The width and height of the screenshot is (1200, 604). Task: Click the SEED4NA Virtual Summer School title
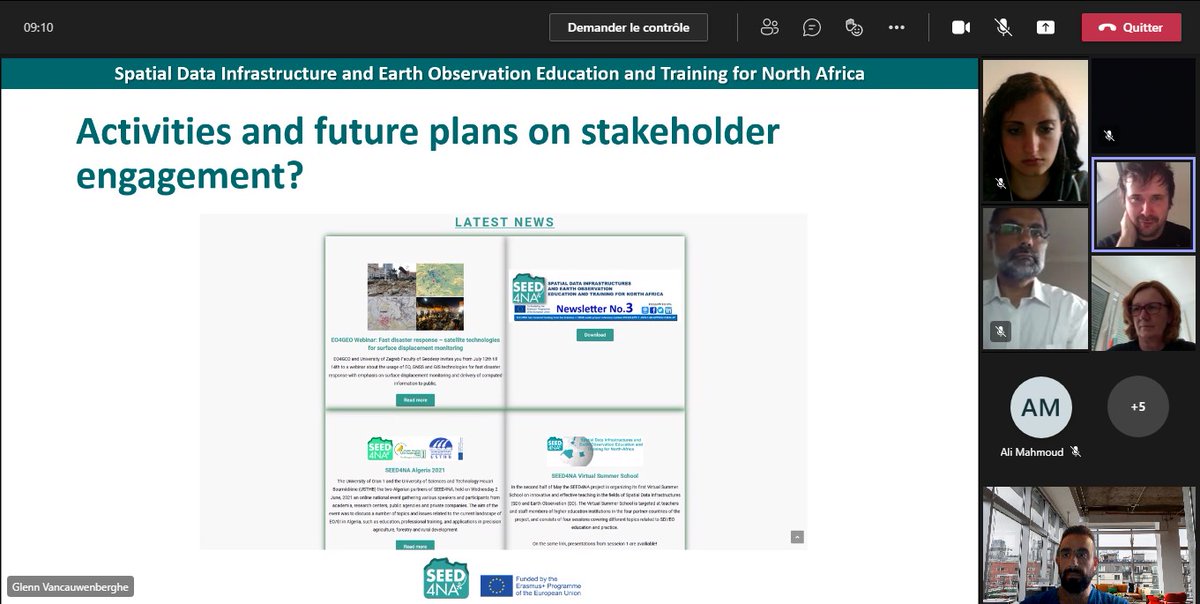click(595, 476)
